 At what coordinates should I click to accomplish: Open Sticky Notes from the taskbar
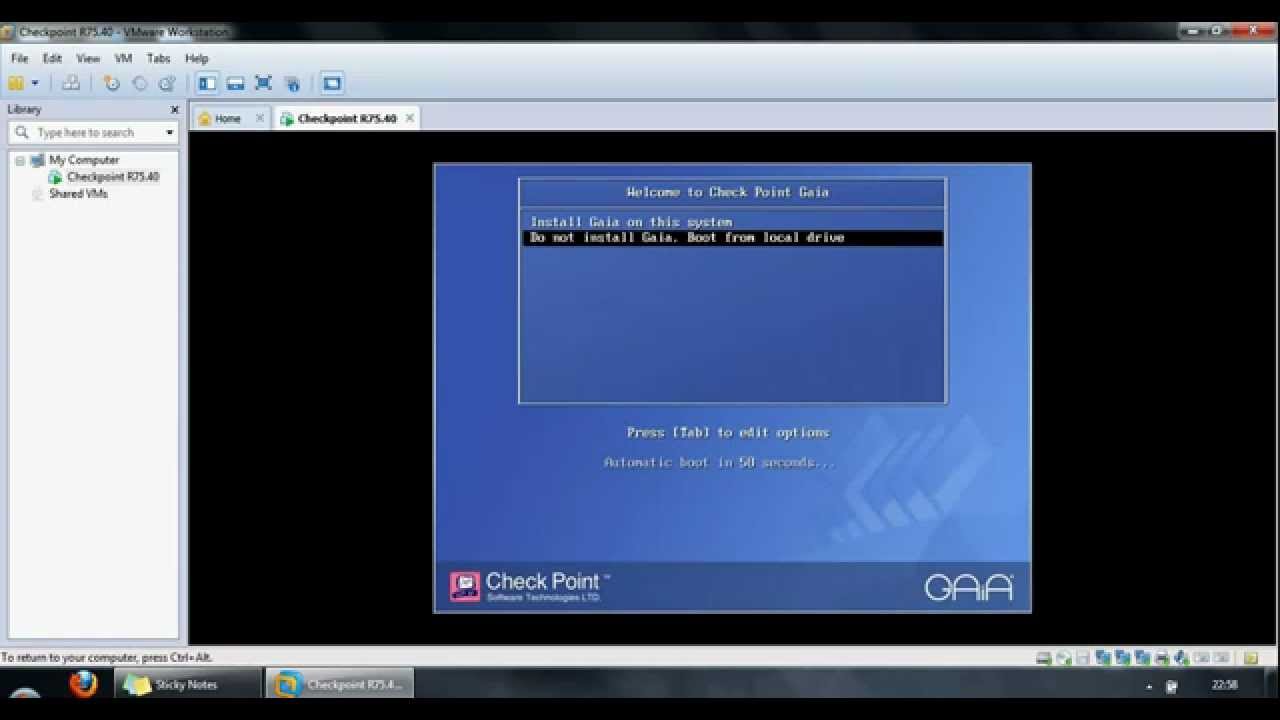[187, 685]
